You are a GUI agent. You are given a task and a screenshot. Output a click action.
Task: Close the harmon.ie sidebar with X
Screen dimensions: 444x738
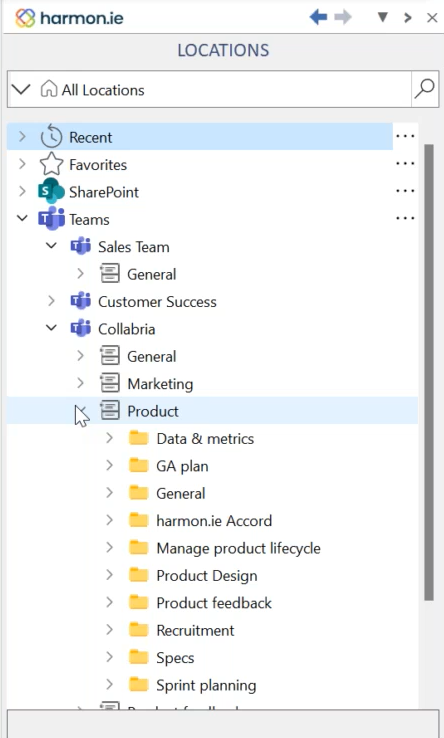(432, 18)
